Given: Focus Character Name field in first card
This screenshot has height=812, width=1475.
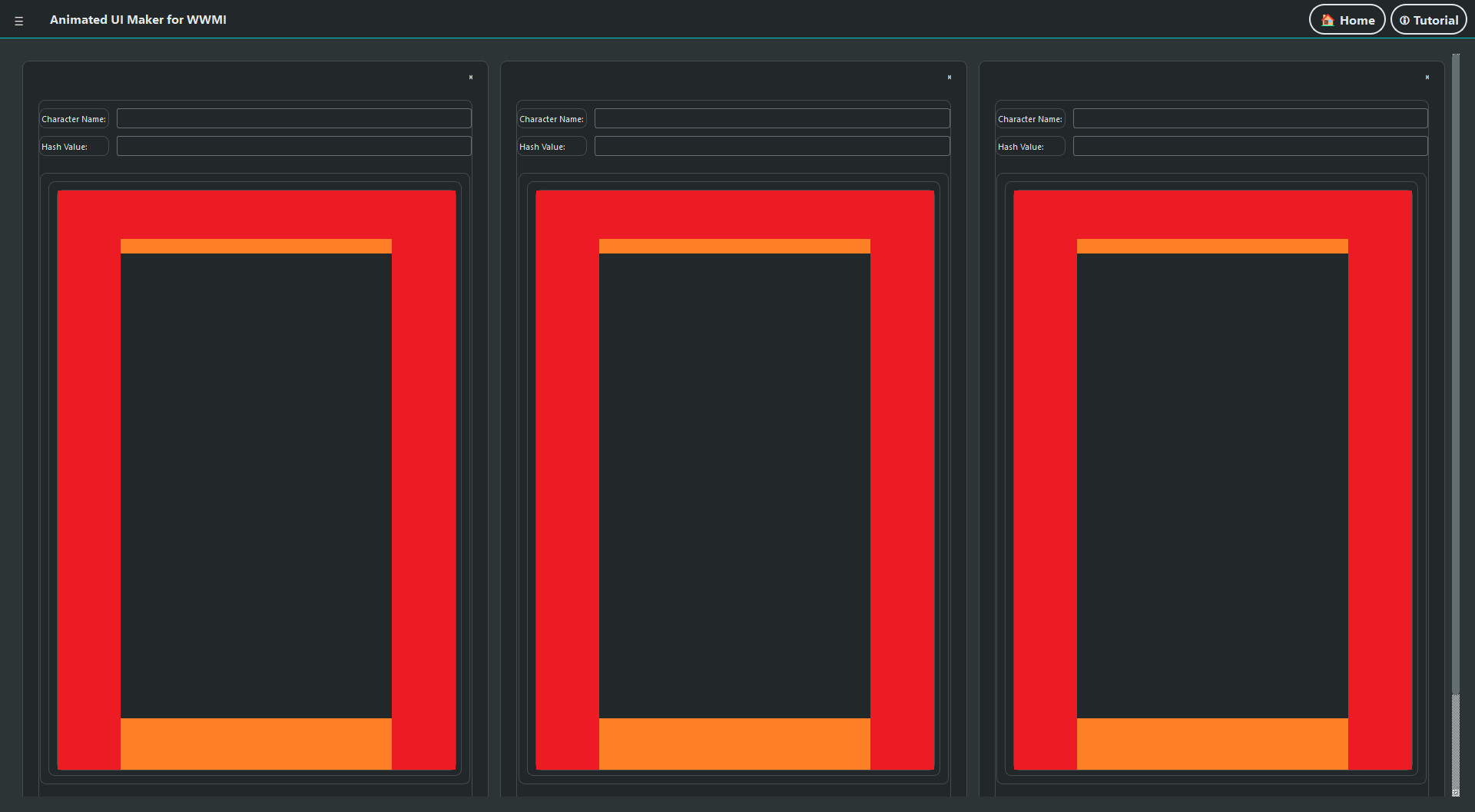Looking at the screenshot, I should pyautogui.click(x=293, y=118).
